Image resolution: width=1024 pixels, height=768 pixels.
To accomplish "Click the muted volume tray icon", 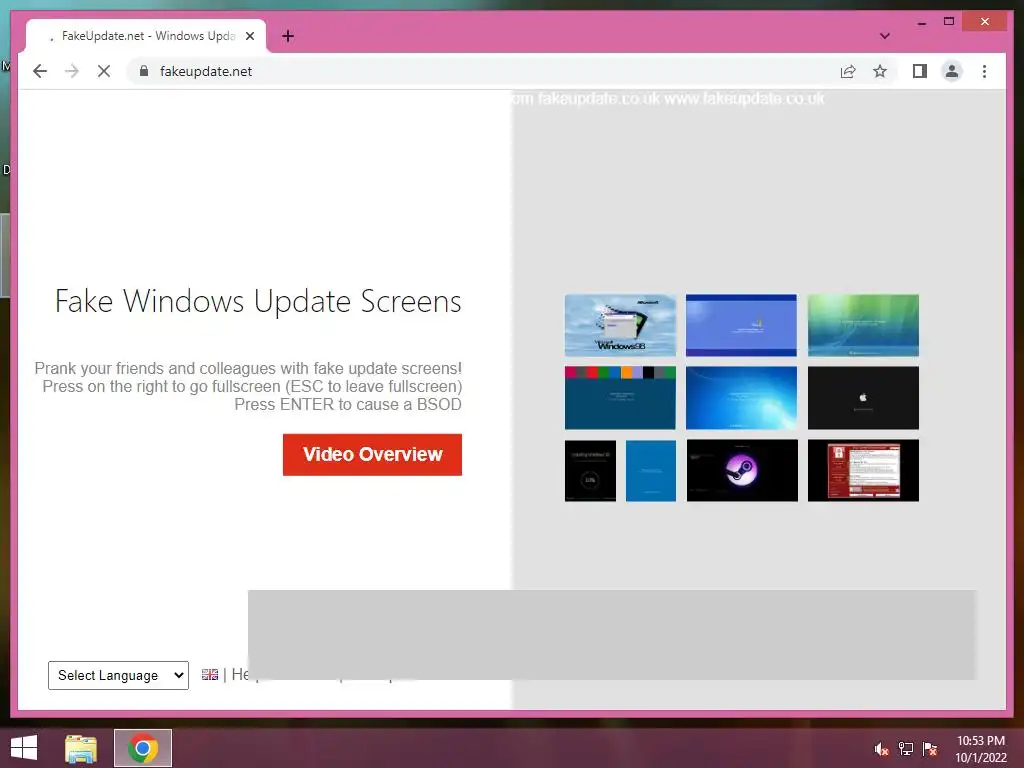I will tap(881, 749).
